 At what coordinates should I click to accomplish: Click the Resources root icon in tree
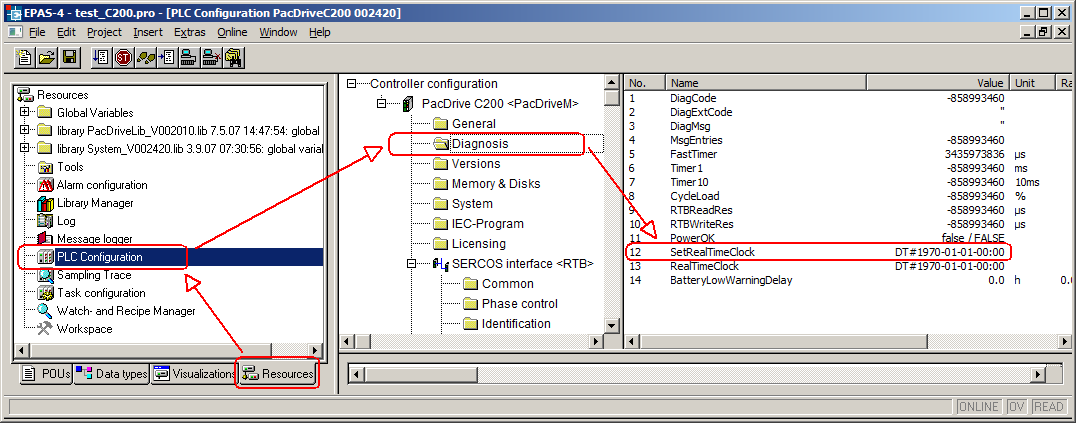pyautogui.click(x=25, y=95)
